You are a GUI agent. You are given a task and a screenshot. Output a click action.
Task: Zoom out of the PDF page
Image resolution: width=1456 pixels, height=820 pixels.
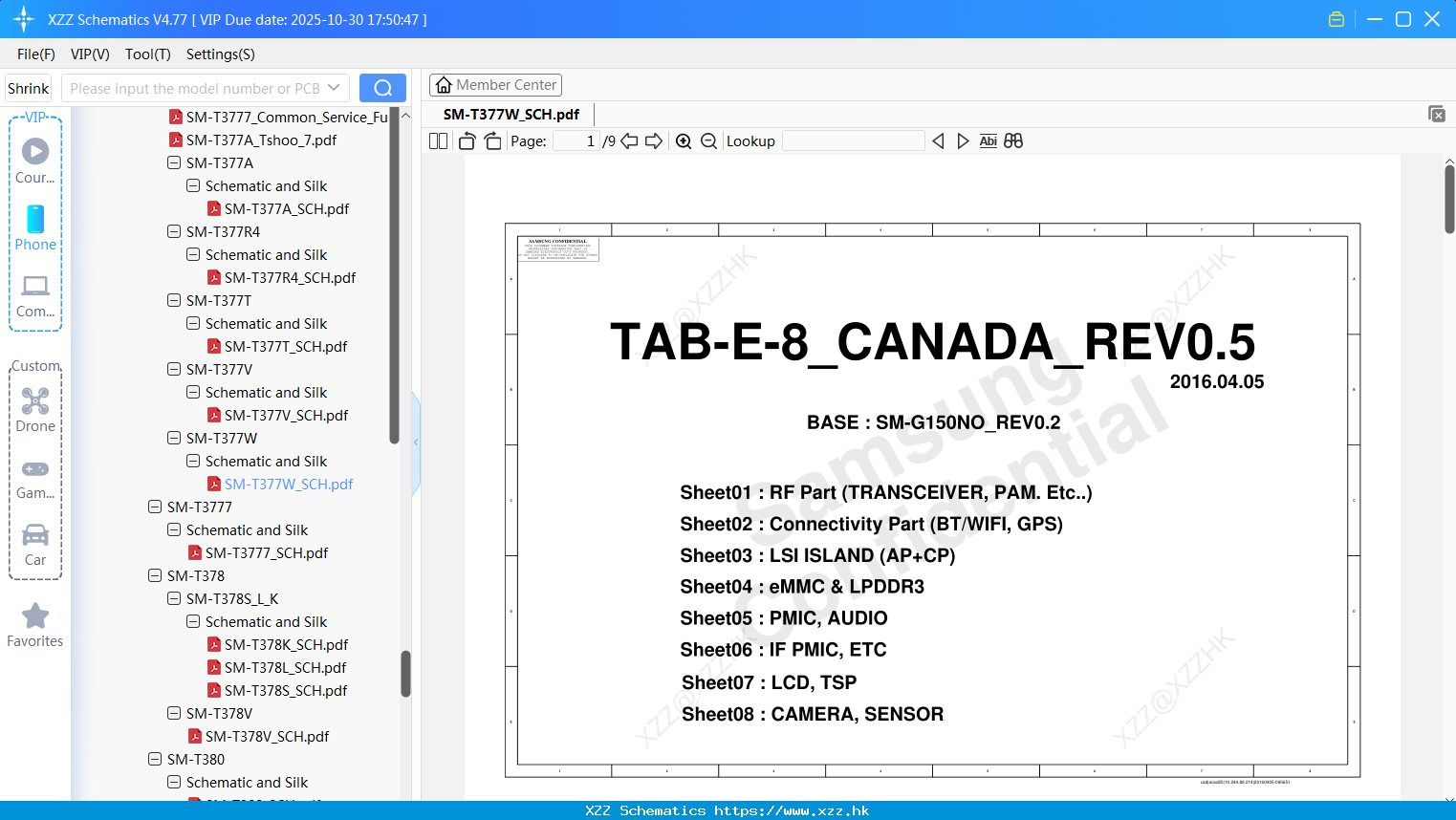[x=708, y=141]
